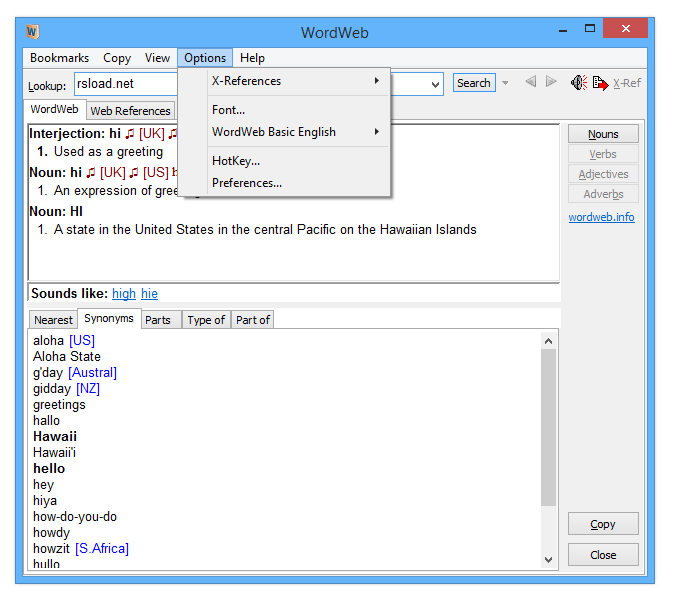Select the Synonyms tab

click(x=109, y=318)
